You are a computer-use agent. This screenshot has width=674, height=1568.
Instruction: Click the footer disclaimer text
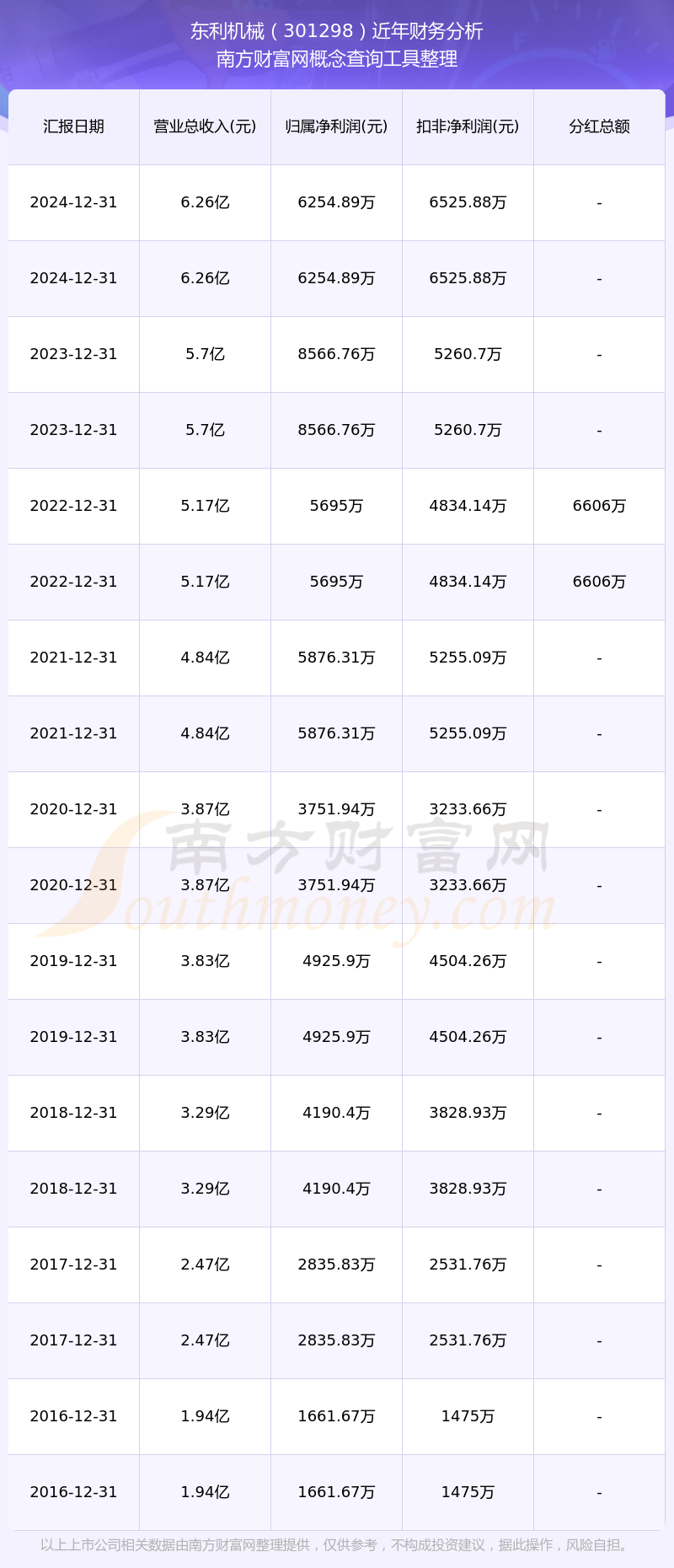(337, 1544)
